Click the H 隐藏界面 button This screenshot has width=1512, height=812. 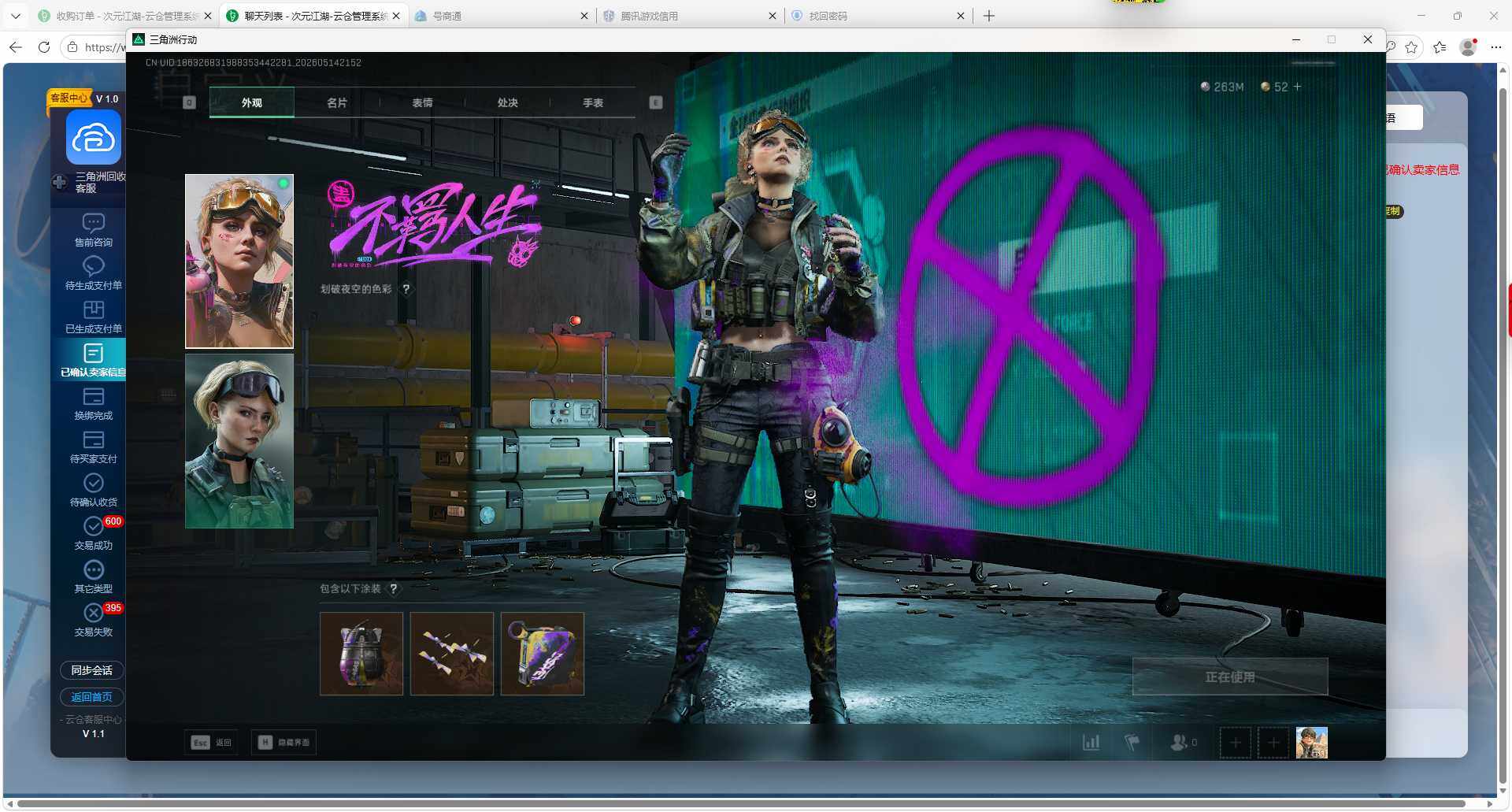pos(283,742)
